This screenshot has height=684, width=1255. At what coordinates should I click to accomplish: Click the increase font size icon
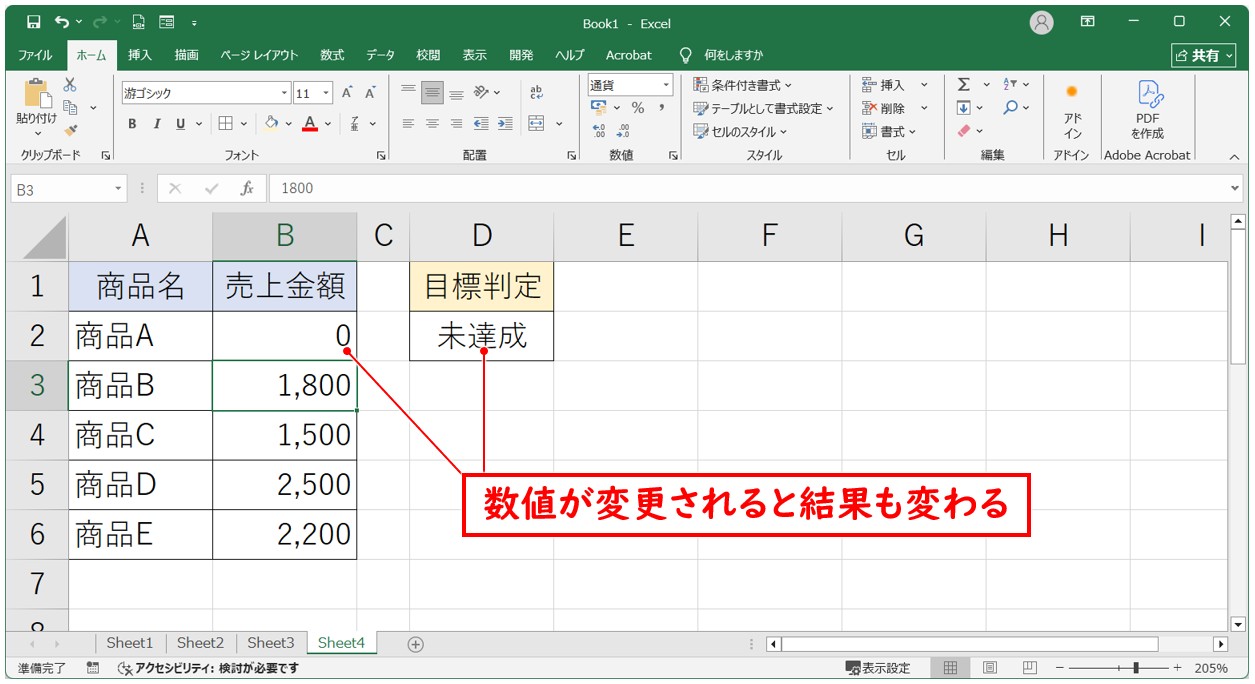[347, 93]
